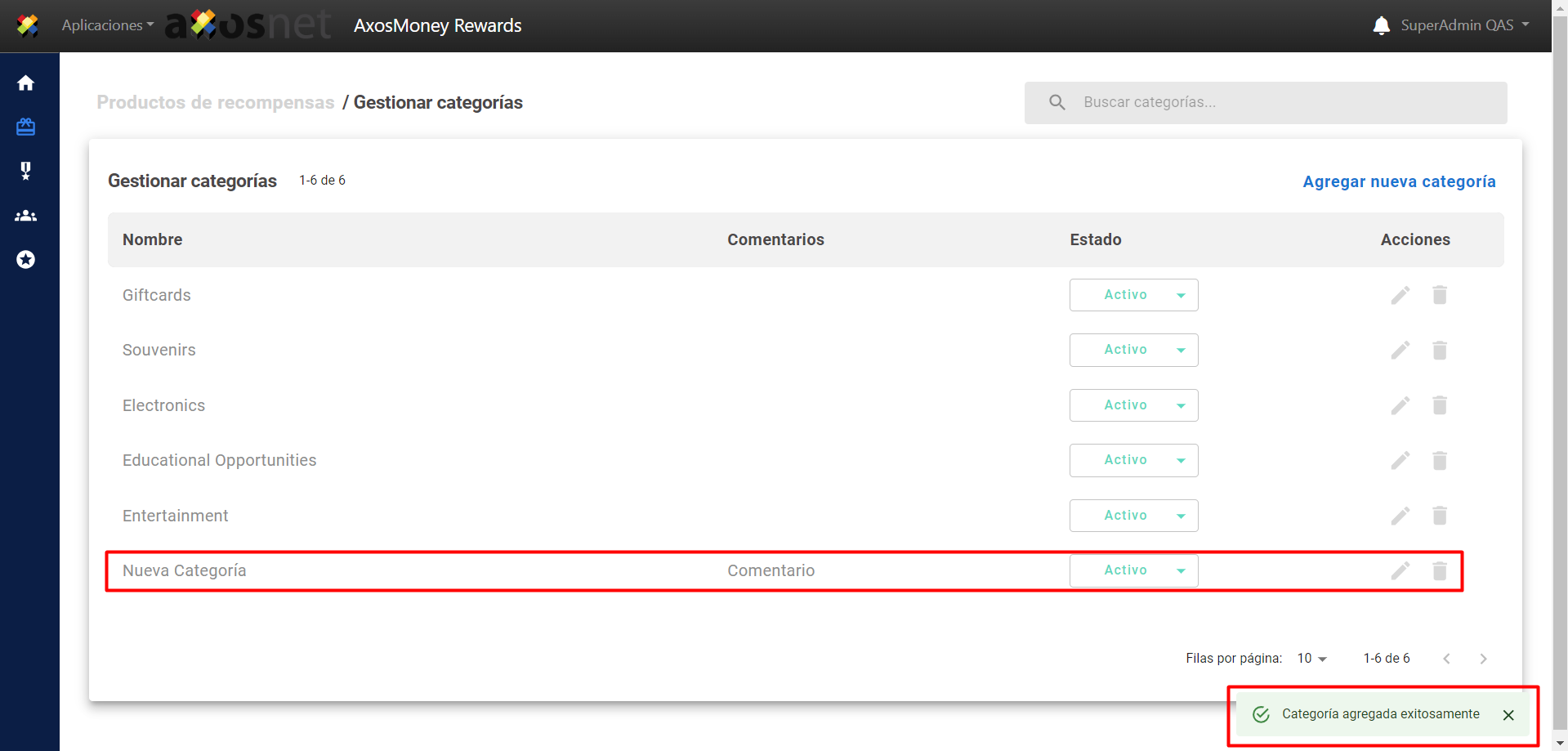Open the rewards gift icon in sidebar
The width and height of the screenshot is (1568, 751).
(25, 127)
